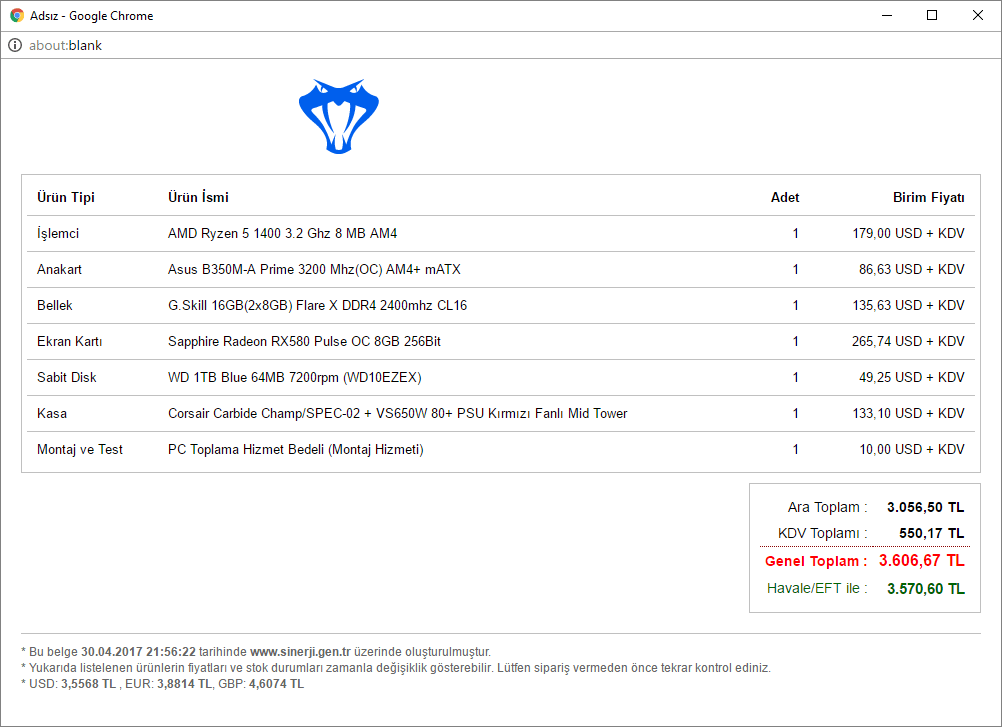Click G.Skill 16GB Flare X product name
Viewport: 1002px width, 727px height.
tap(318, 305)
